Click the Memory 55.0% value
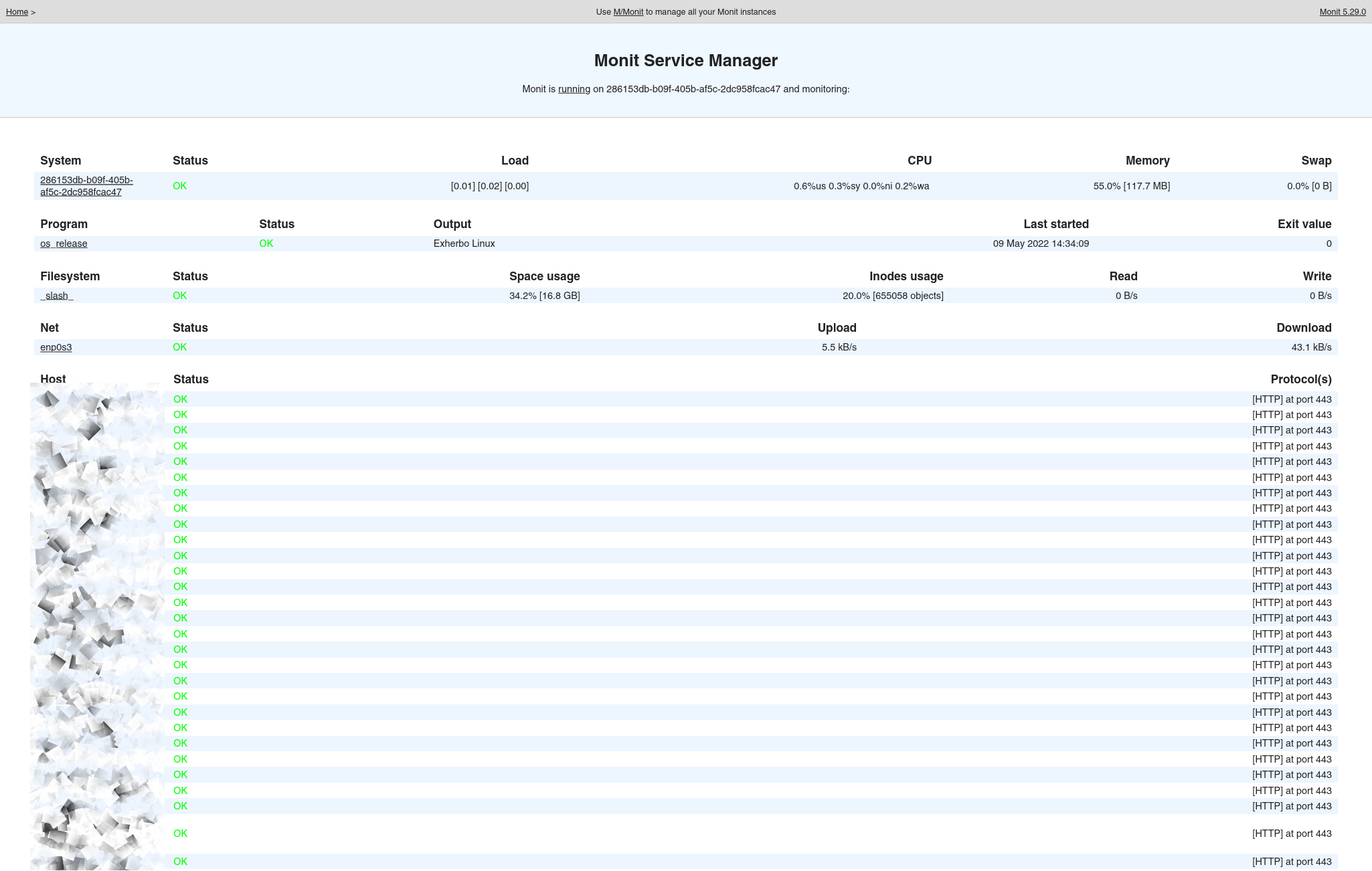1372x871 pixels. click(1131, 186)
